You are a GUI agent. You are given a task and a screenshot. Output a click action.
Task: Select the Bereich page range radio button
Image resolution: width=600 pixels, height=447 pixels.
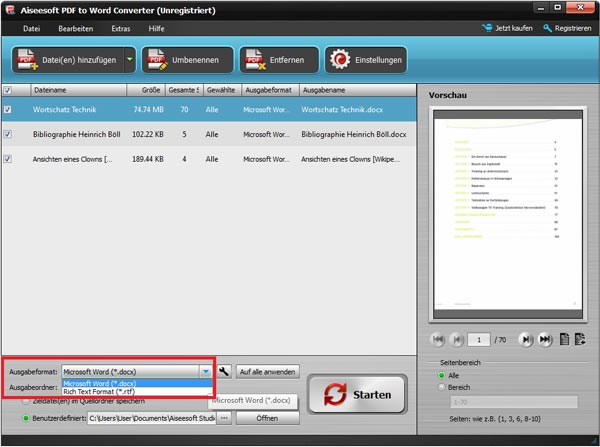(x=439, y=385)
